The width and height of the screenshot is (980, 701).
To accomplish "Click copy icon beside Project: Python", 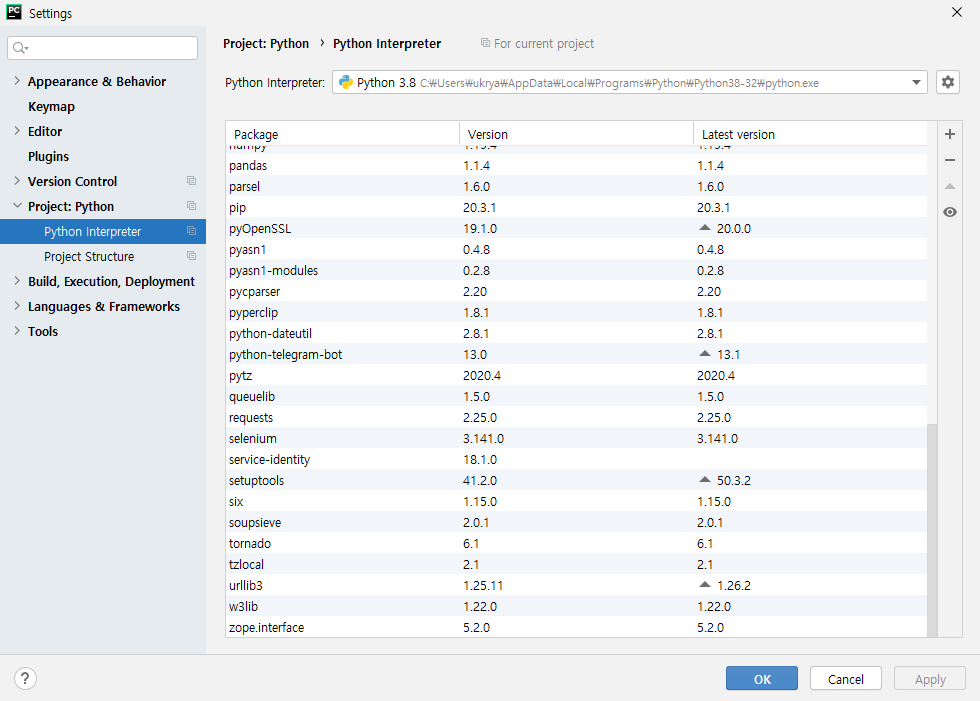I will click(x=191, y=206).
